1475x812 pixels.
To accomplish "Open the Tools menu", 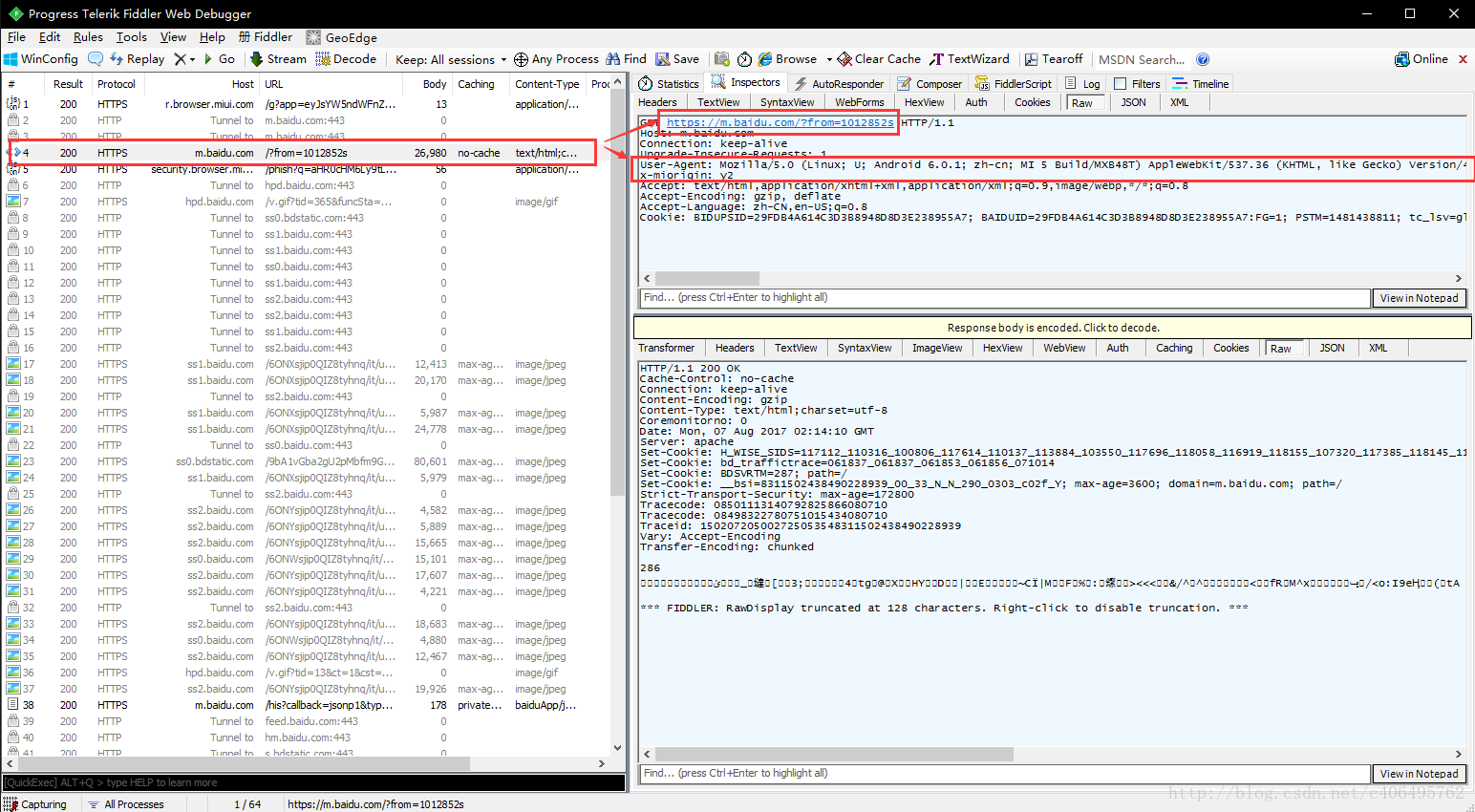I will tap(132, 37).
